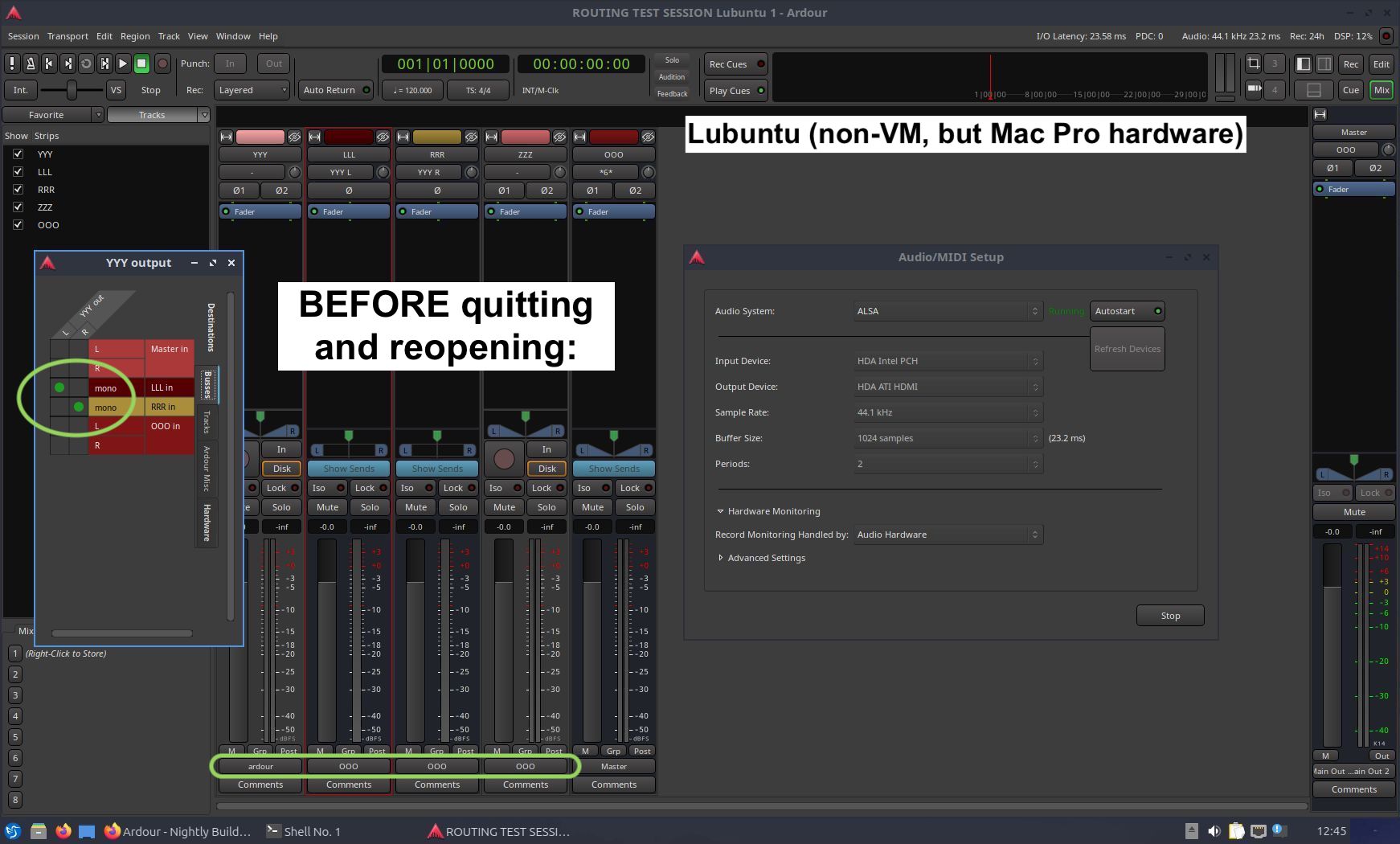The width and height of the screenshot is (1400, 844).
Task: Uncheck the ZZZ strip visibility checkbox
Action: (18, 207)
